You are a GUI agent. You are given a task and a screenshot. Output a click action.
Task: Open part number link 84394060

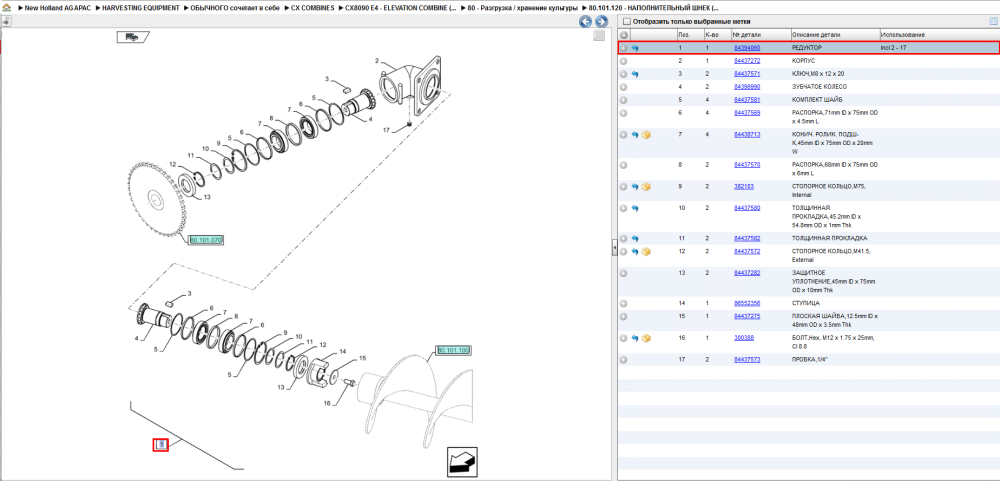pos(747,48)
